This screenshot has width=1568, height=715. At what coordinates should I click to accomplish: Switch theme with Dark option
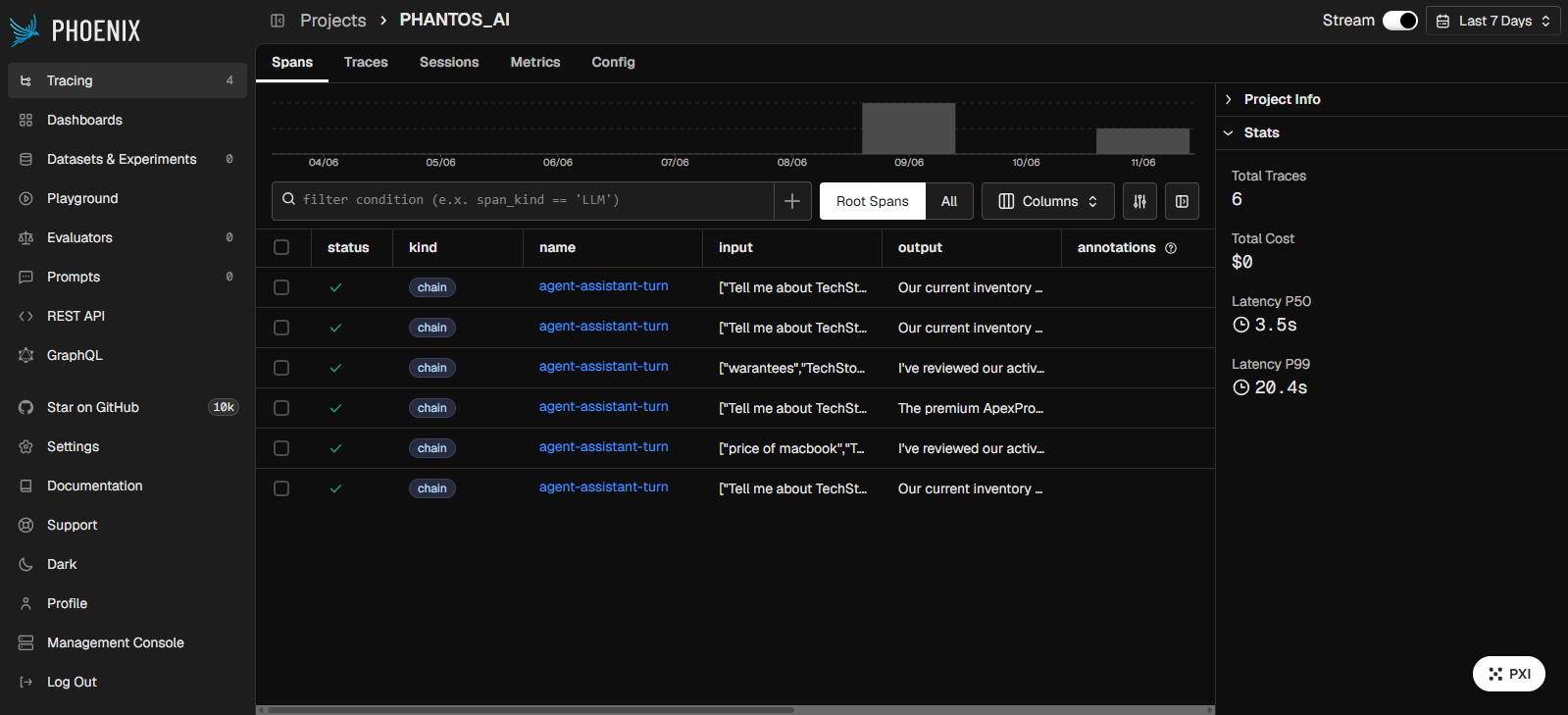tap(127, 564)
